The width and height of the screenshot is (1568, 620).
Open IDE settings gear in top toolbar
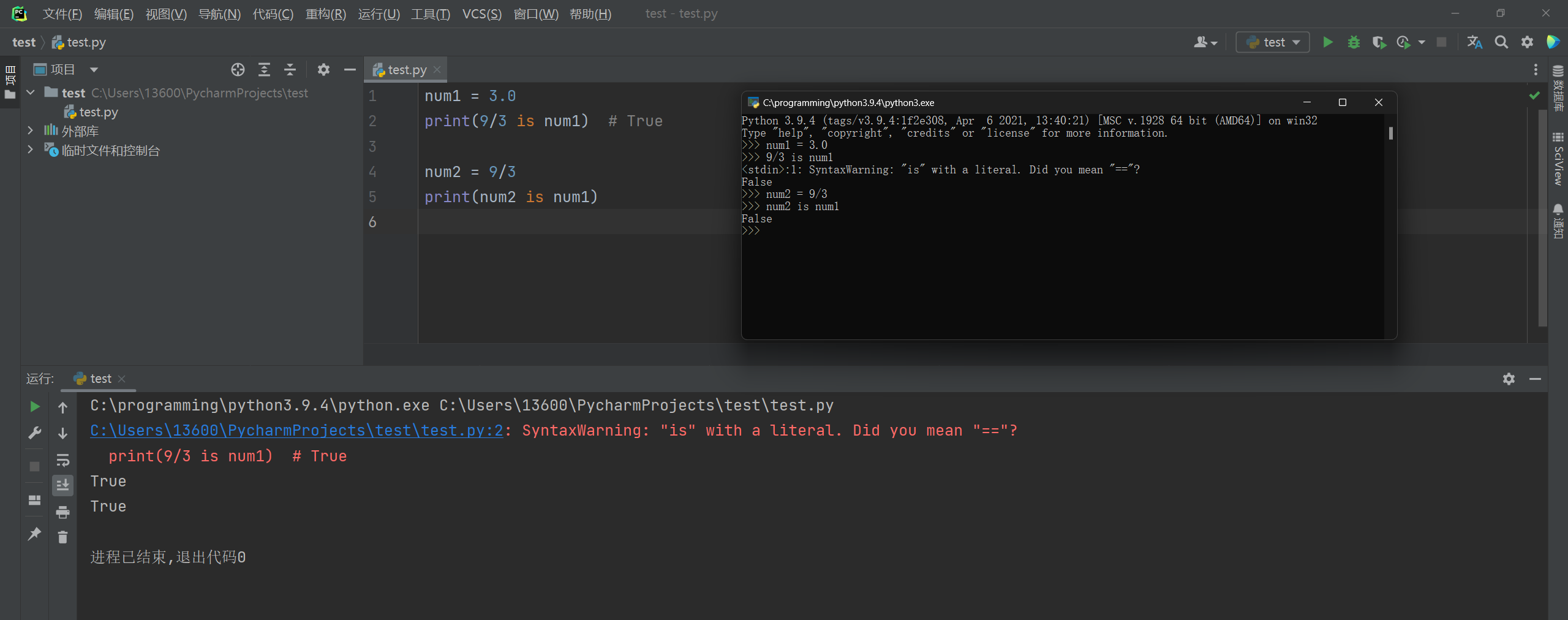(x=1527, y=42)
